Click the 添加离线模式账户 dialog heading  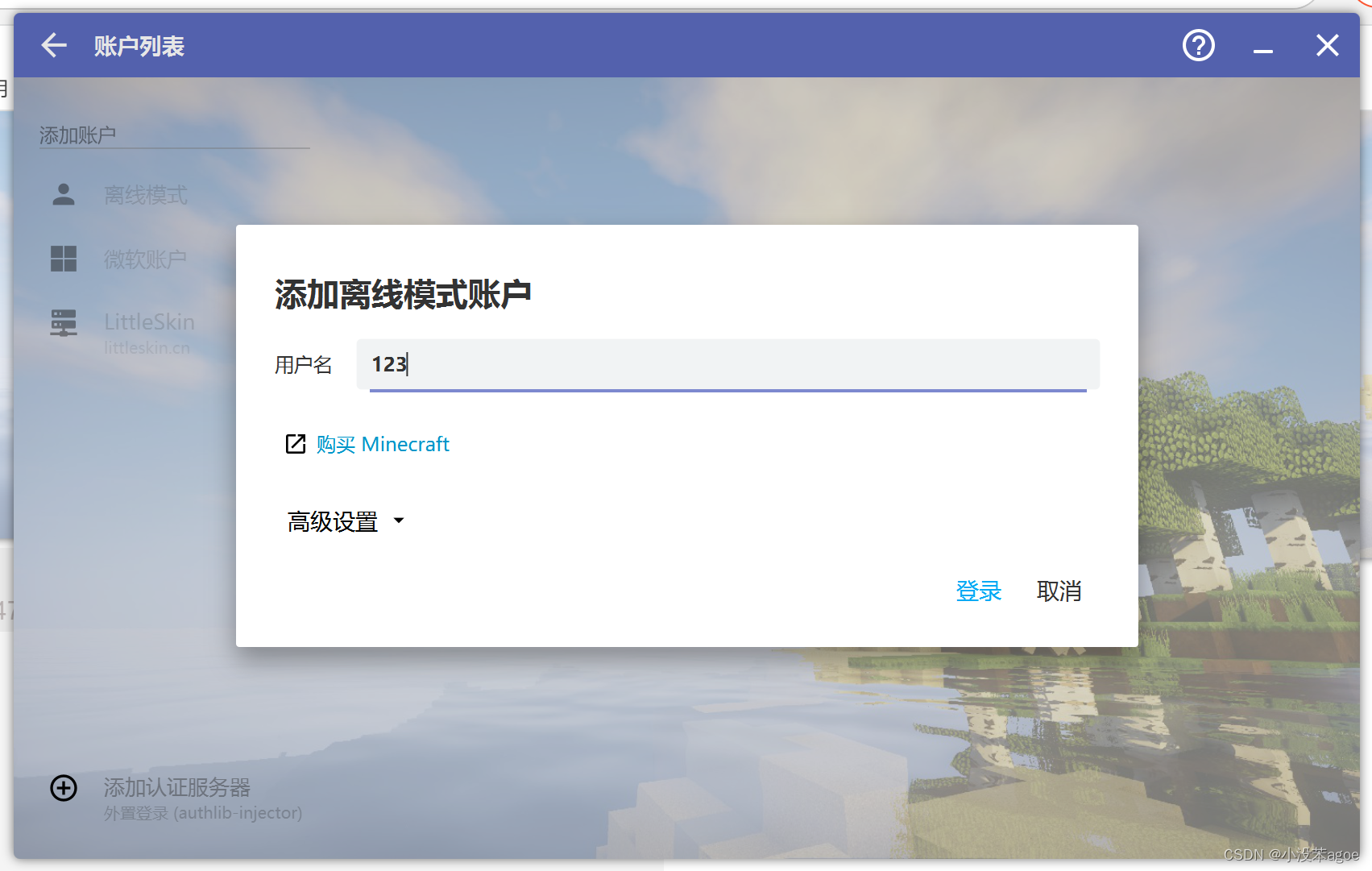403,294
